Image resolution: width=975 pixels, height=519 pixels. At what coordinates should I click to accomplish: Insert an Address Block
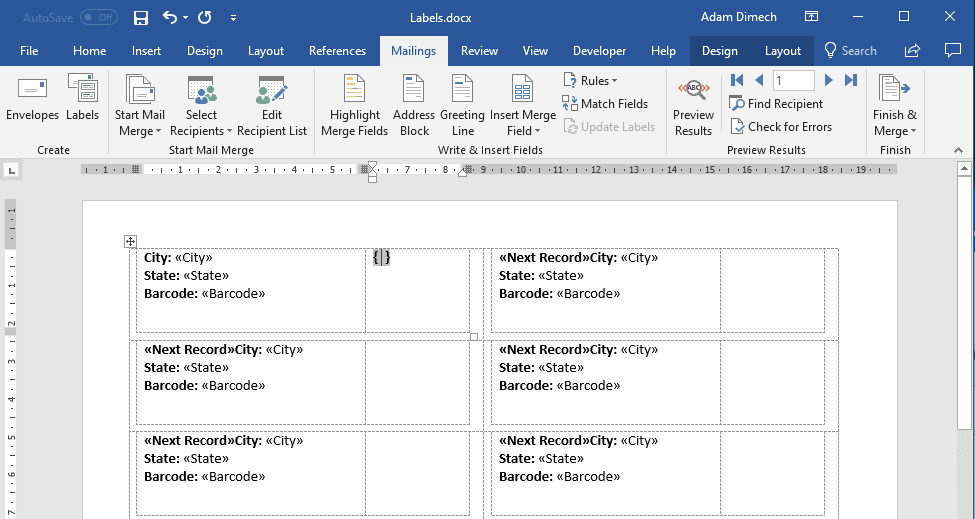tap(414, 107)
